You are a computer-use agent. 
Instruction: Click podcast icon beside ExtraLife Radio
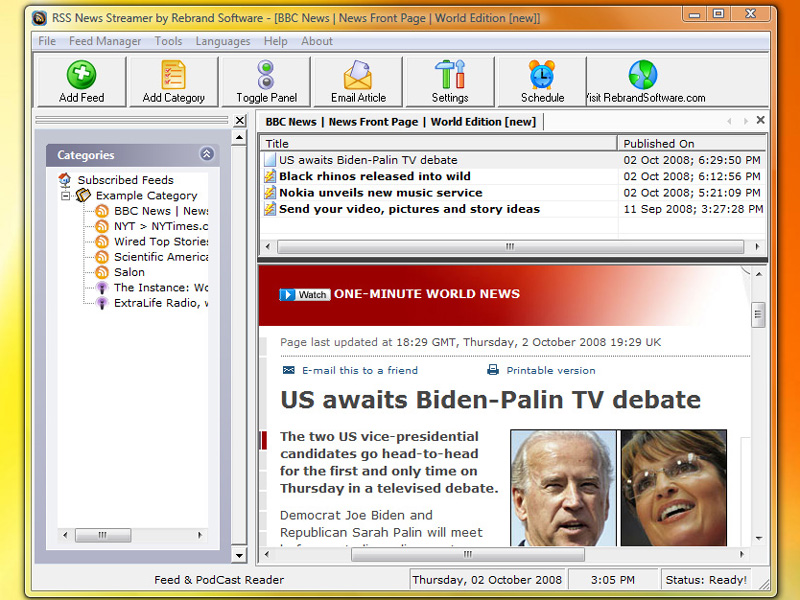[x=102, y=303]
